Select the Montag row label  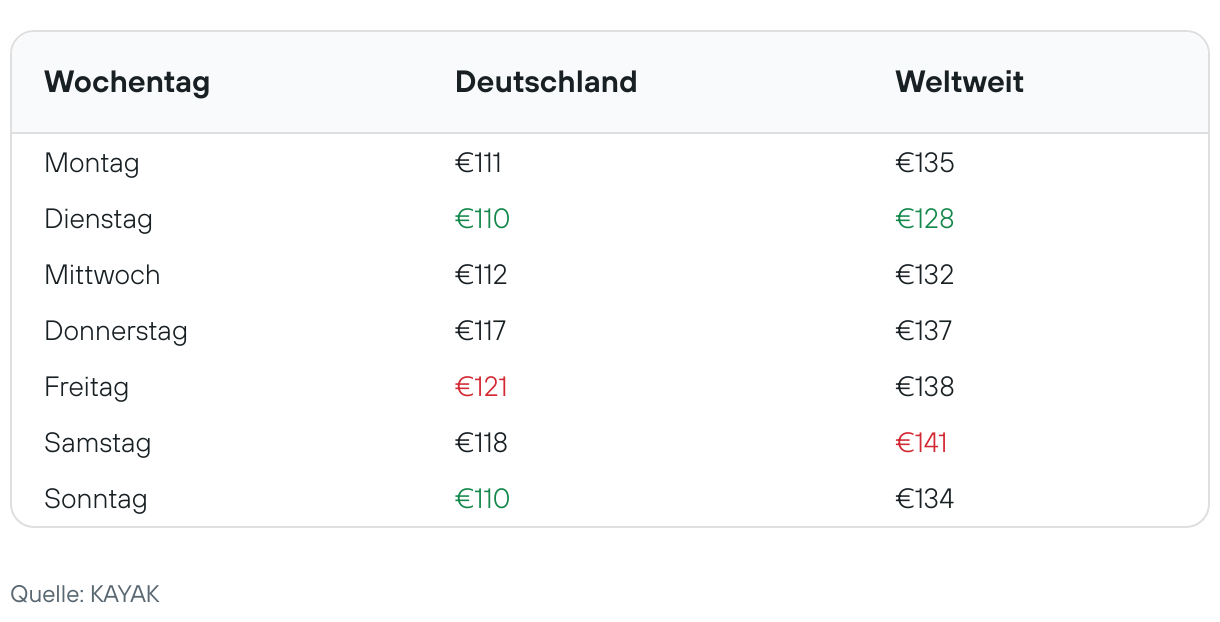click(x=92, y=163)
